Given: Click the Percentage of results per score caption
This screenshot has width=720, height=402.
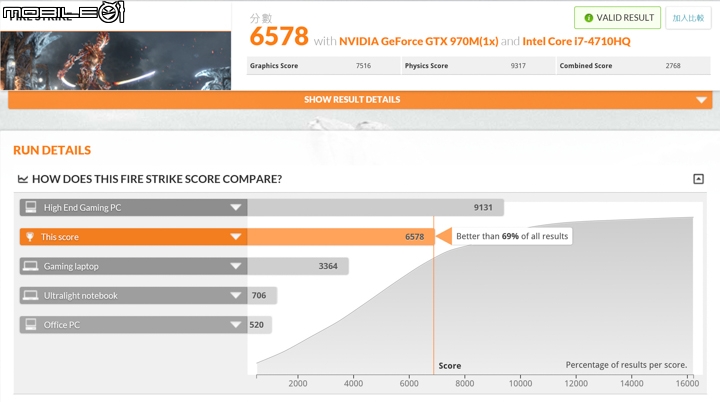Looking at the screenshot, I should point(626,365).
